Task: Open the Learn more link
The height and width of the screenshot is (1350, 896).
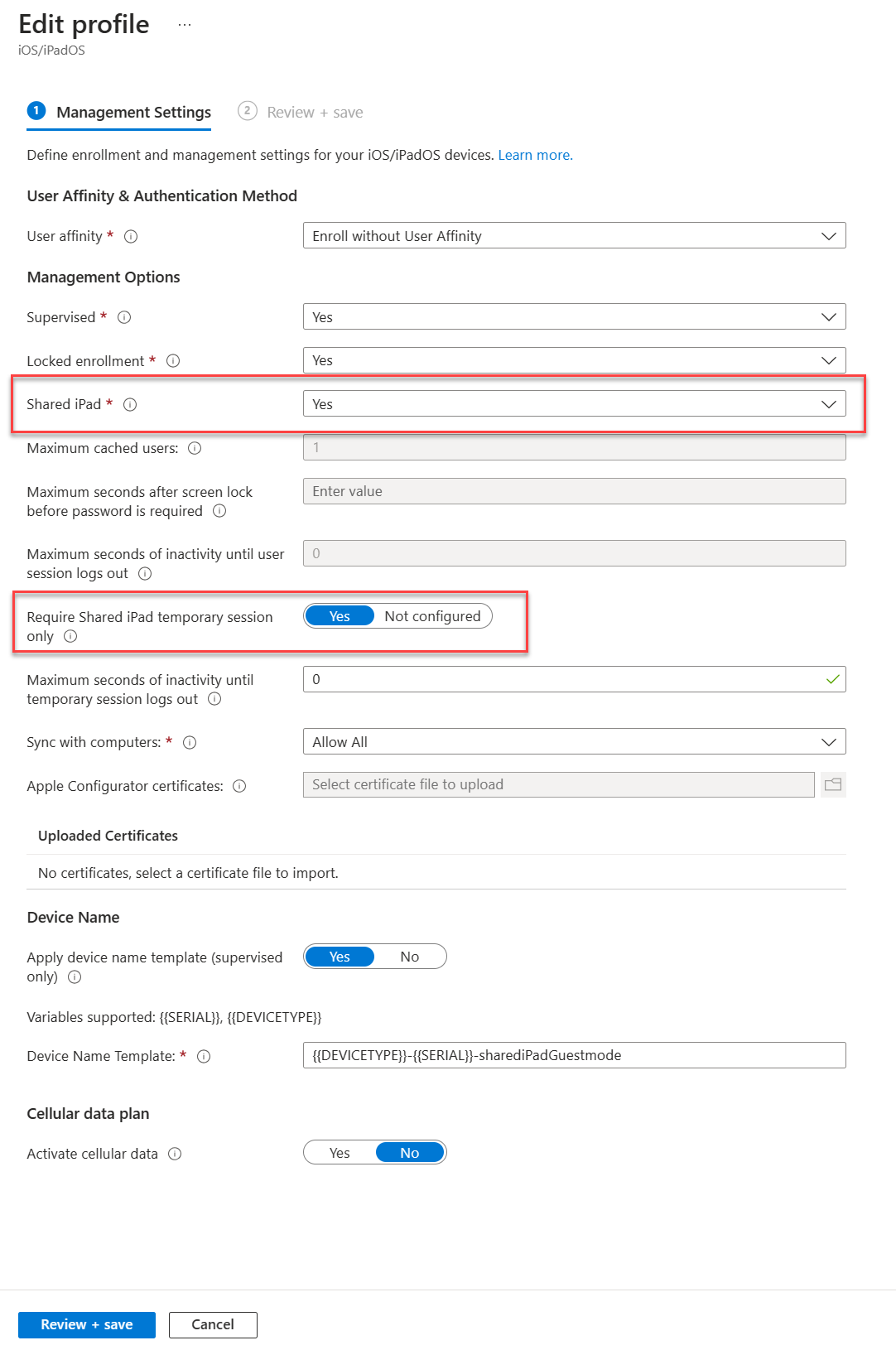Action: pos(535,155)
